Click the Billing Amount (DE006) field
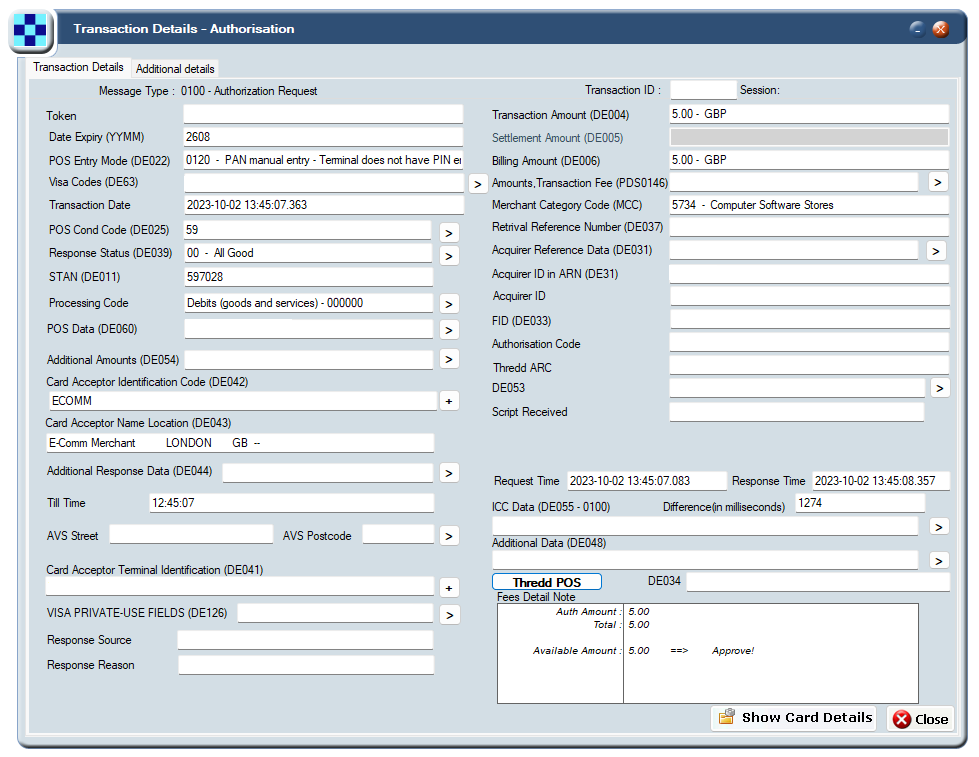This screenshot has width=979, height=757. [x=809, y=160]
